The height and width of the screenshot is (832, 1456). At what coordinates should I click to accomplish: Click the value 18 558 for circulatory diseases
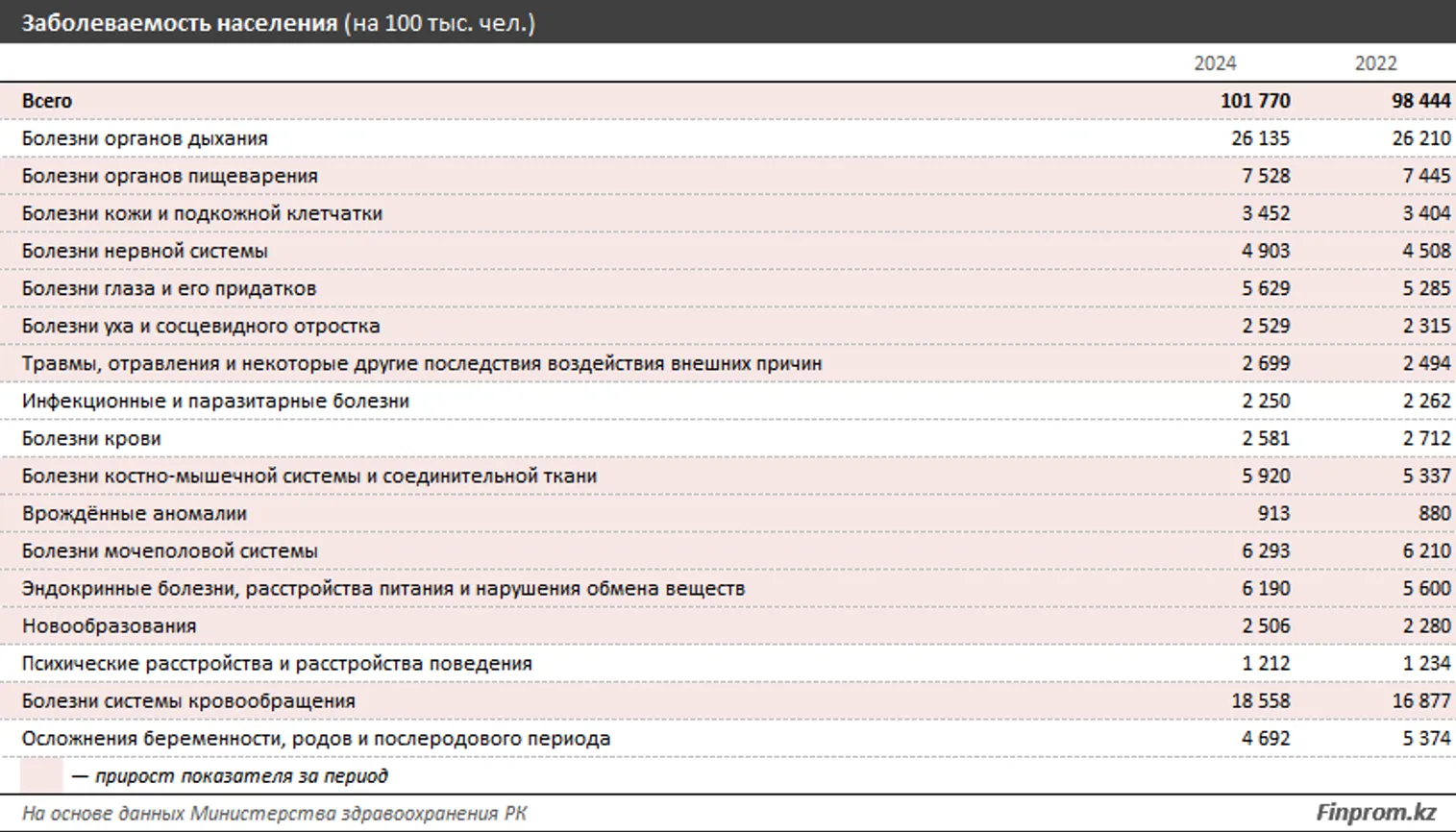point(1260,701)
